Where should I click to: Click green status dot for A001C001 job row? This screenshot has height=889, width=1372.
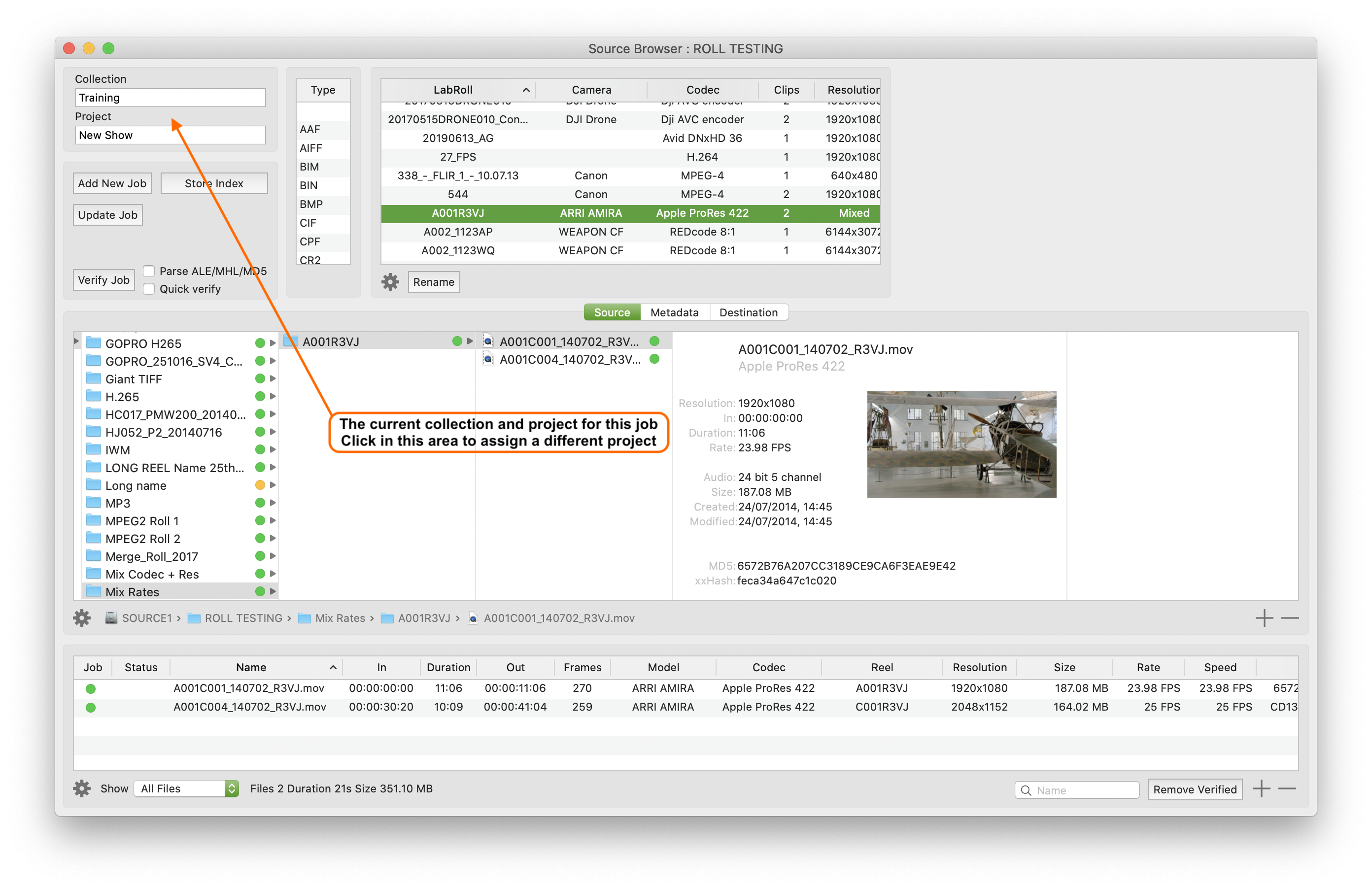91,688
